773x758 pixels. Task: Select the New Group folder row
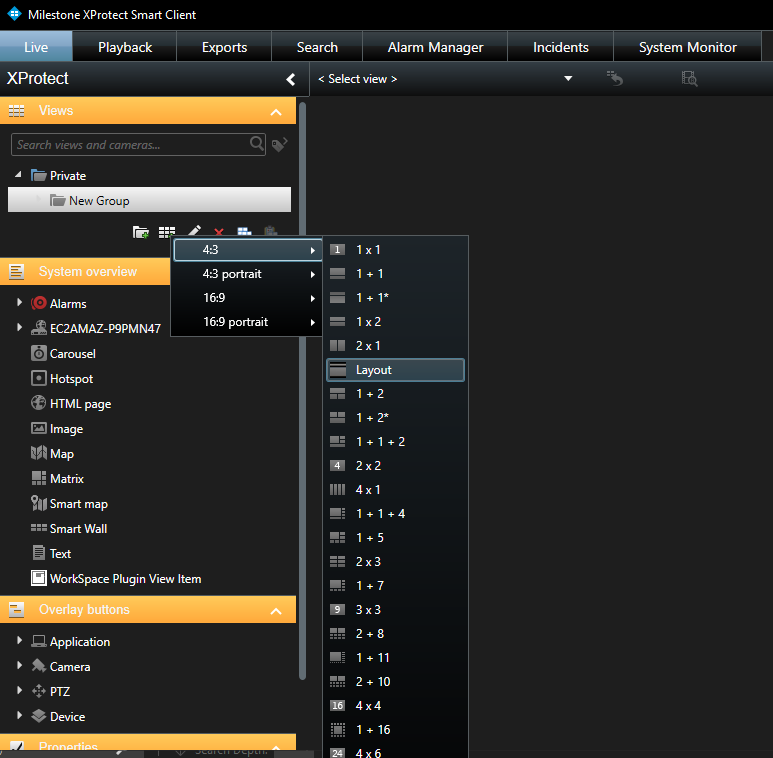click(x=149, y=200)
